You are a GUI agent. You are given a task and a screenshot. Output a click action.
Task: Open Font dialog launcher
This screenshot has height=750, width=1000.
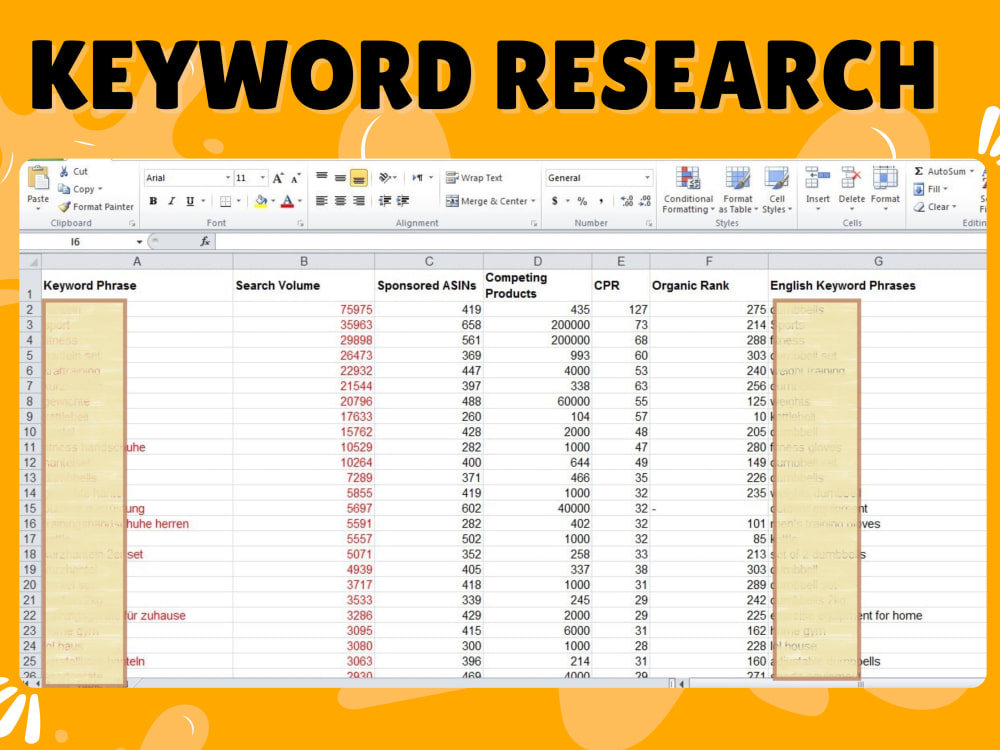[300, 223]
